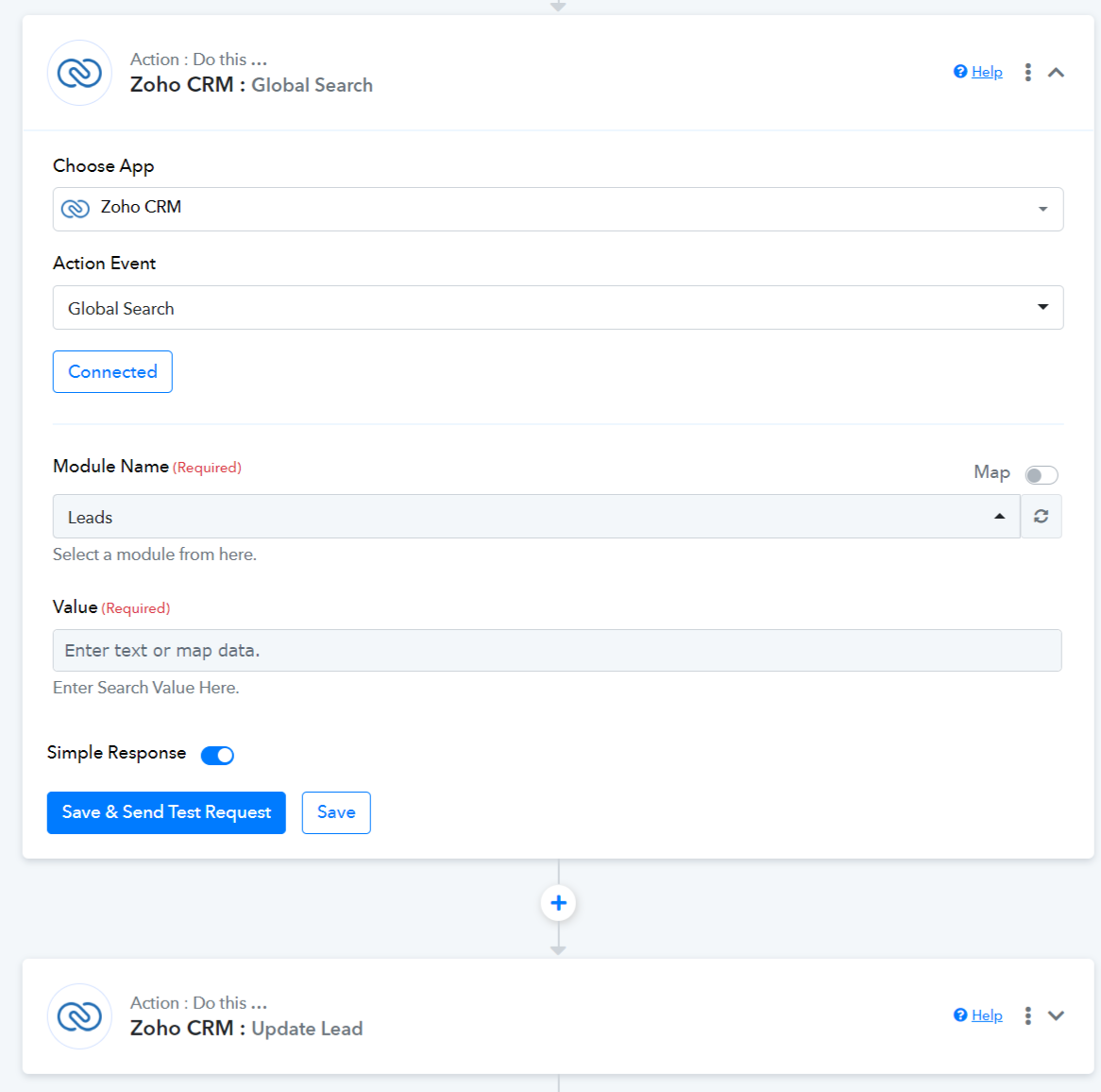Click the Zoho CRM logo on Global Search step
Screen dimensions: 1101x1092
click(x=79, y=73)
